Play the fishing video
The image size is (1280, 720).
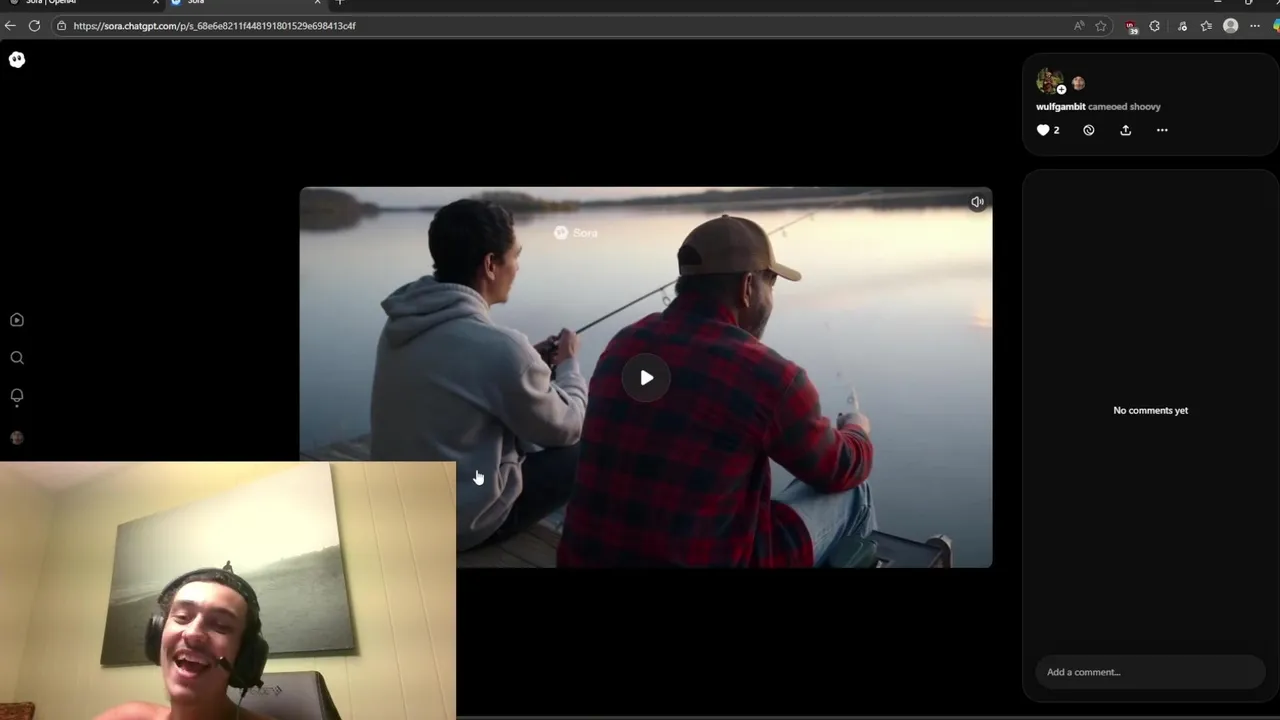click(x=647, y=378)
